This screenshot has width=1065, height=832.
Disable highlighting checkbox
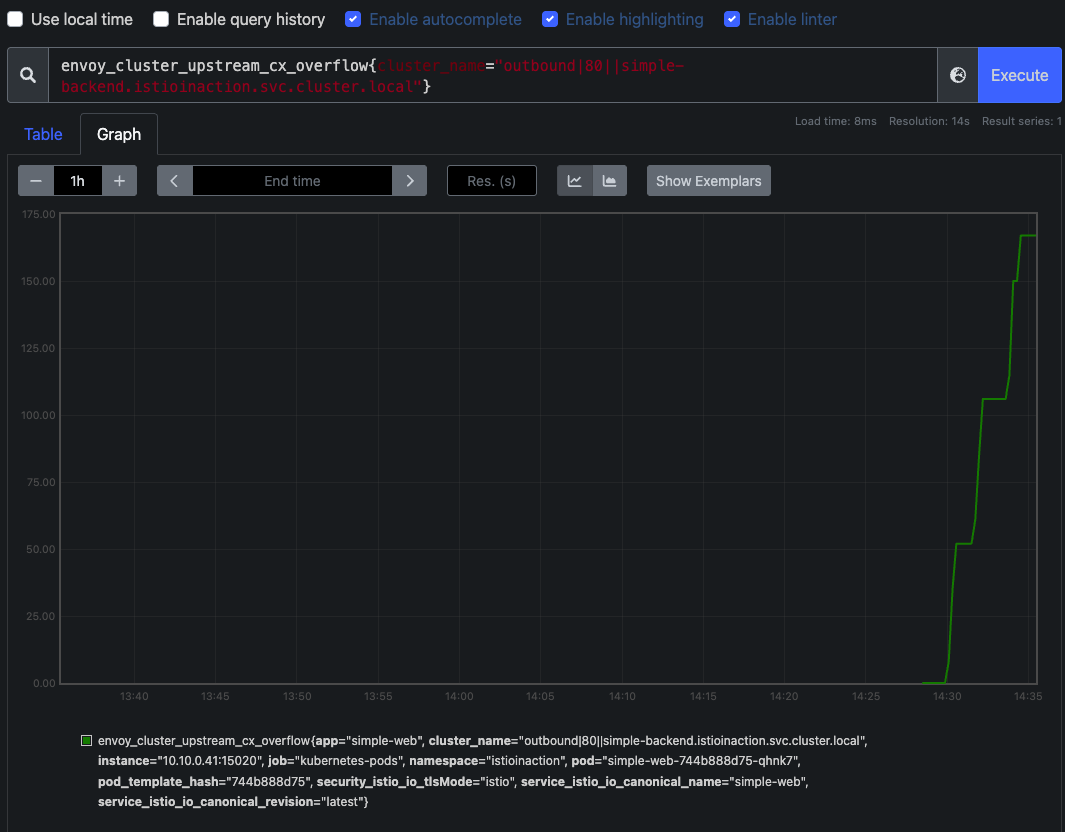pyautogui.click(x=550, y=19)
